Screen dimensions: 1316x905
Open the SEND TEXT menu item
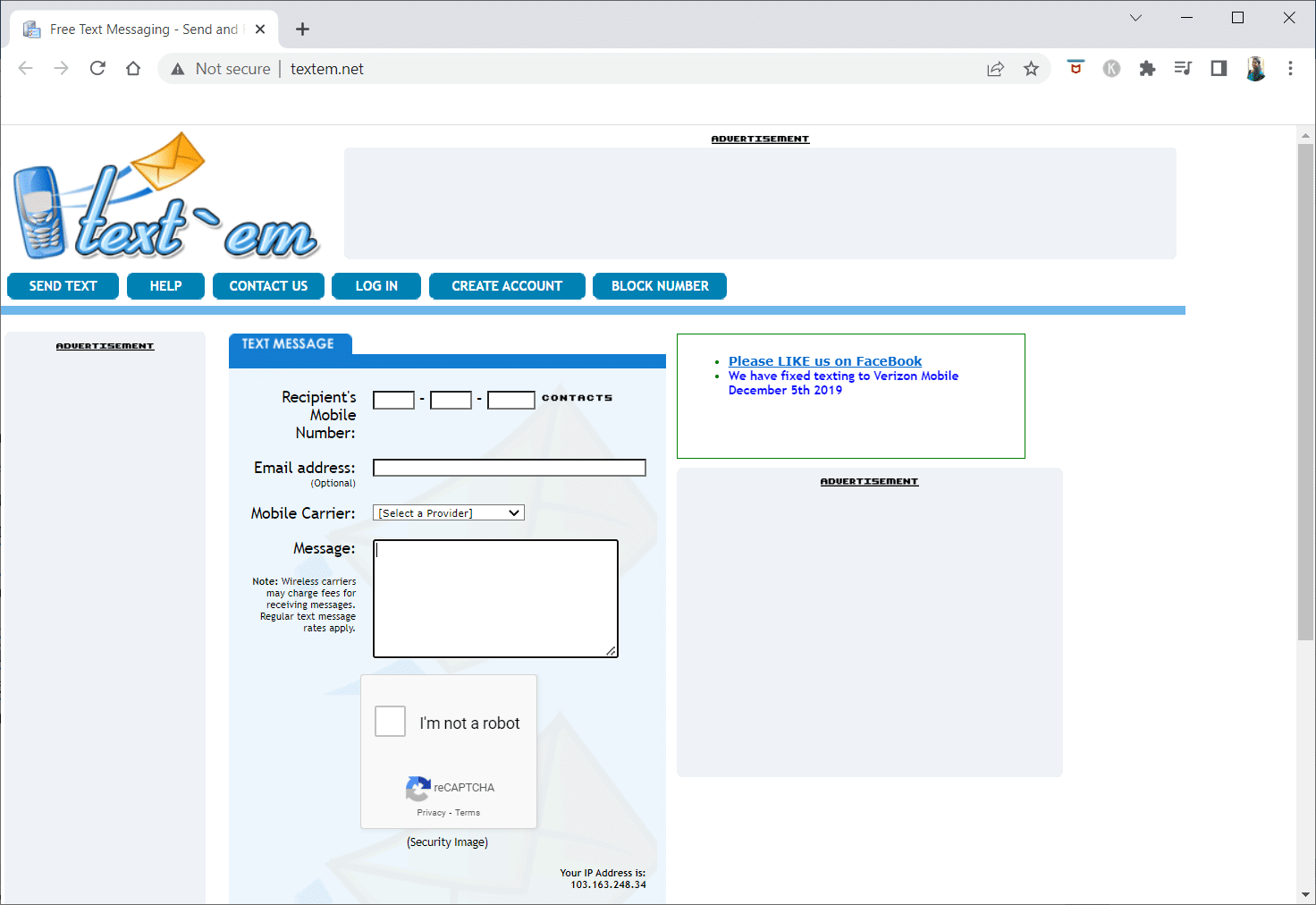coord(63,286)
